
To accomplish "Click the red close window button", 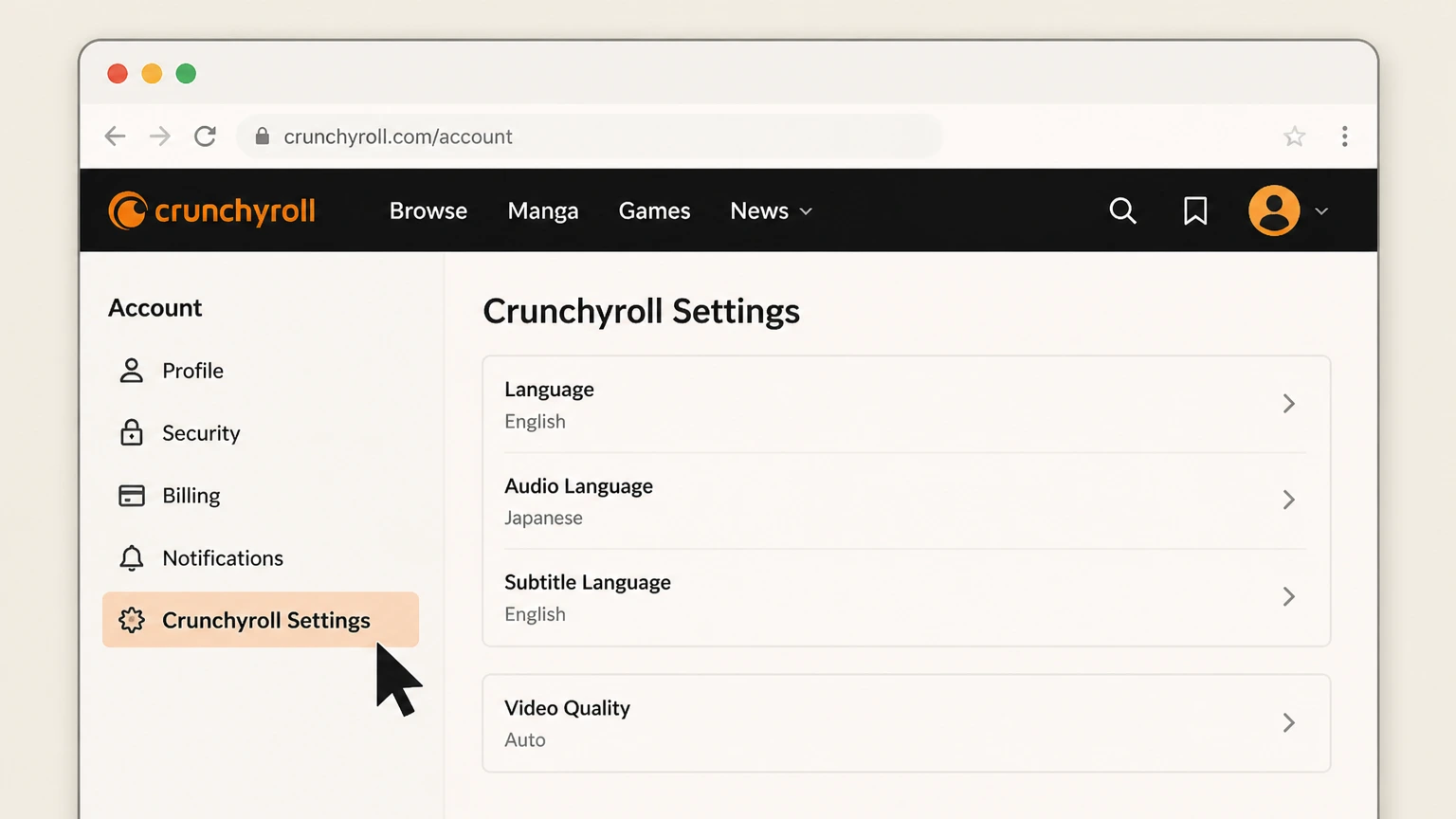I will pyautogui.click(x=118, y=74).
